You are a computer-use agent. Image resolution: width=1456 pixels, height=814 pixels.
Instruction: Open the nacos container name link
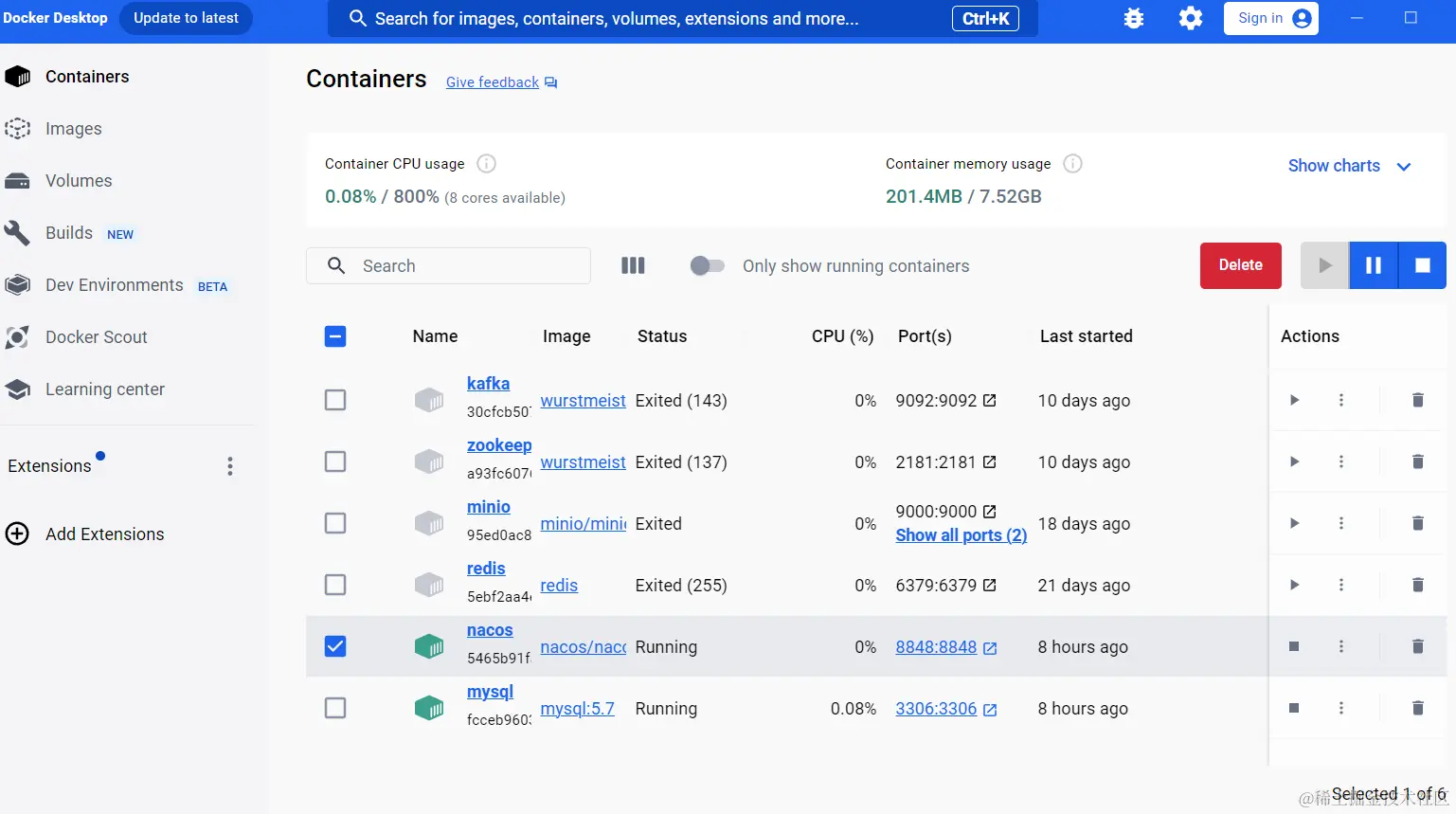pyautogui.click(x=490, y=630)
